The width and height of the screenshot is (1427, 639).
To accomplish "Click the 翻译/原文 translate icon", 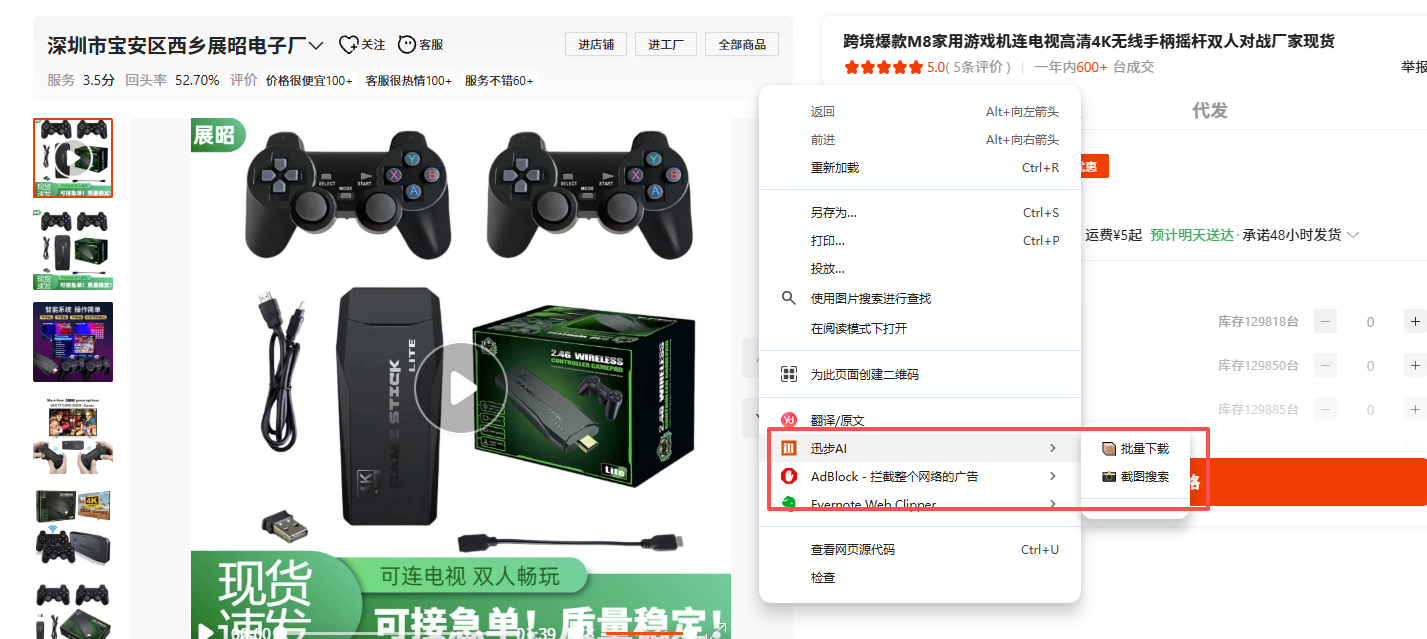I will pos(788,420).
